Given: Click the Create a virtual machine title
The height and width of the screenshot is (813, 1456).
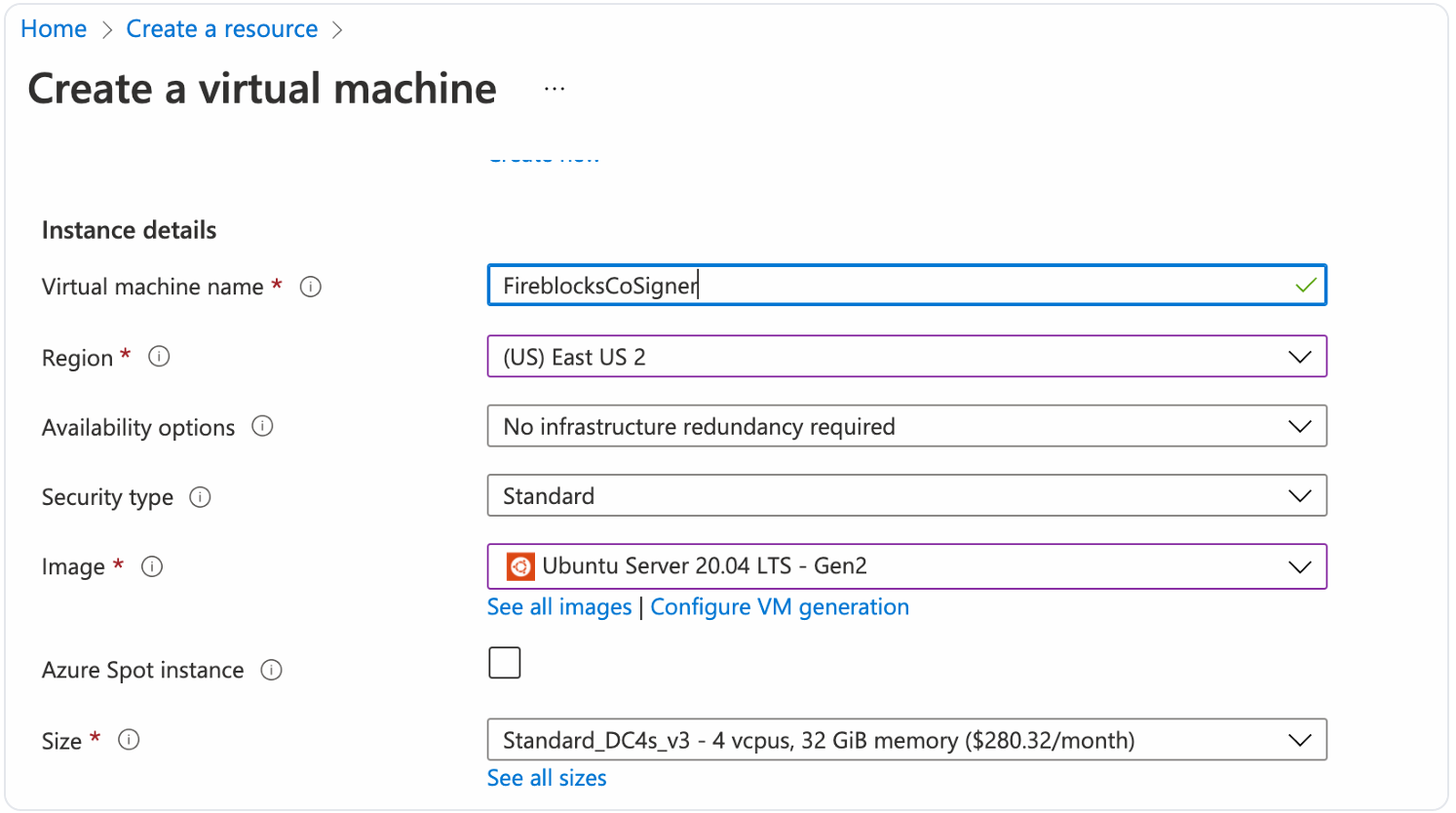Looking at the screenshot, I should tap(262, 89).
